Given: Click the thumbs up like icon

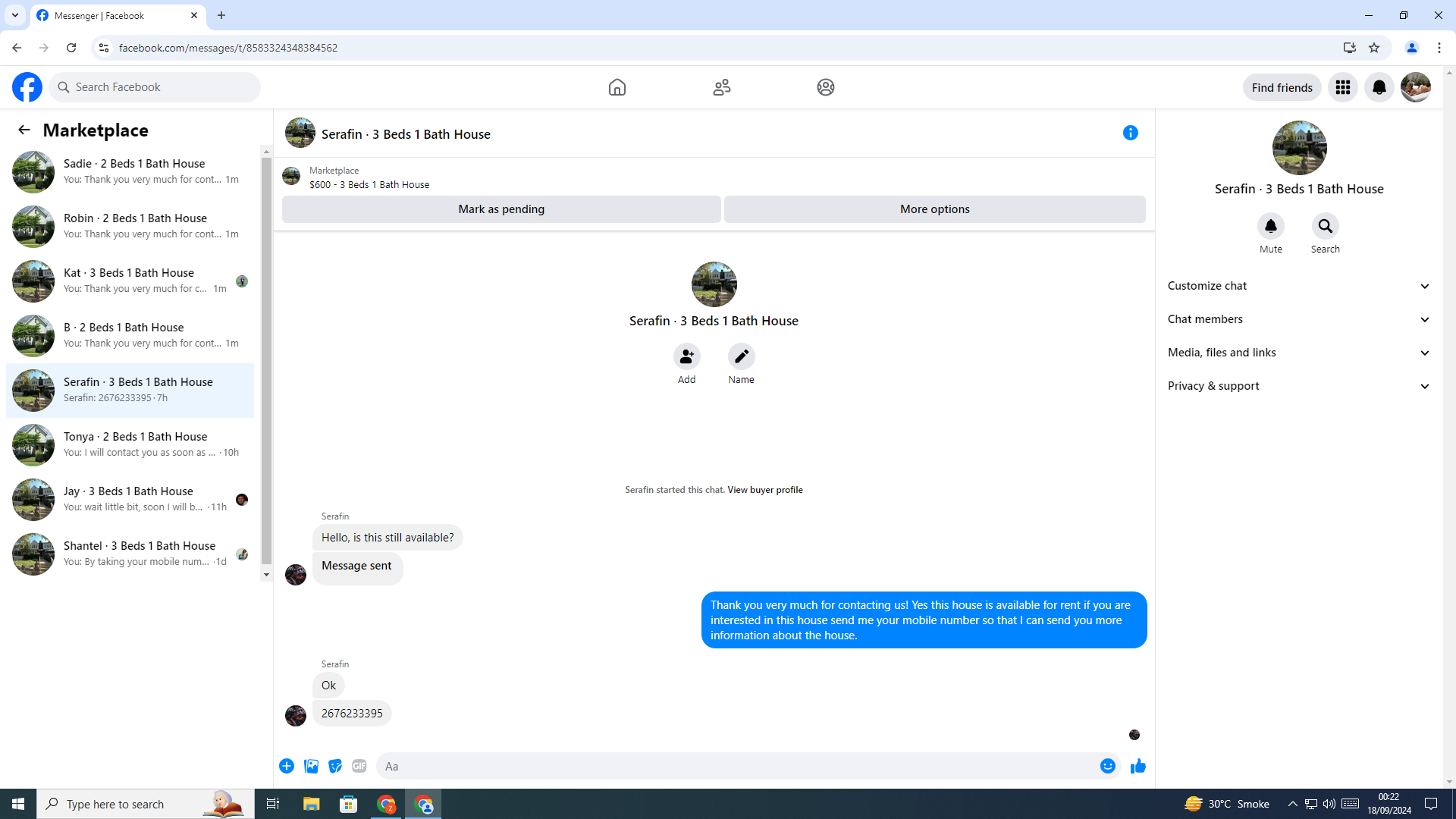Looking at the screenshot, I should pos(1137,766).
